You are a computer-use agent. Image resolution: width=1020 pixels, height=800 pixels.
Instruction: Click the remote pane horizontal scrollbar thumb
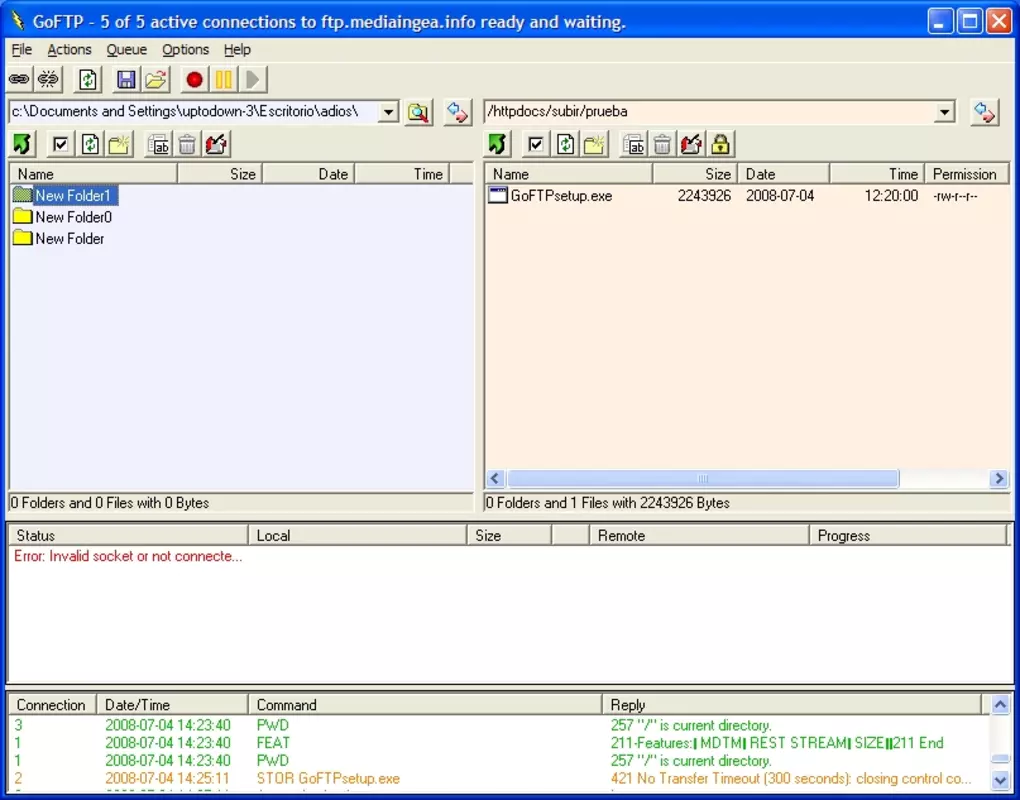click(703, 479)
